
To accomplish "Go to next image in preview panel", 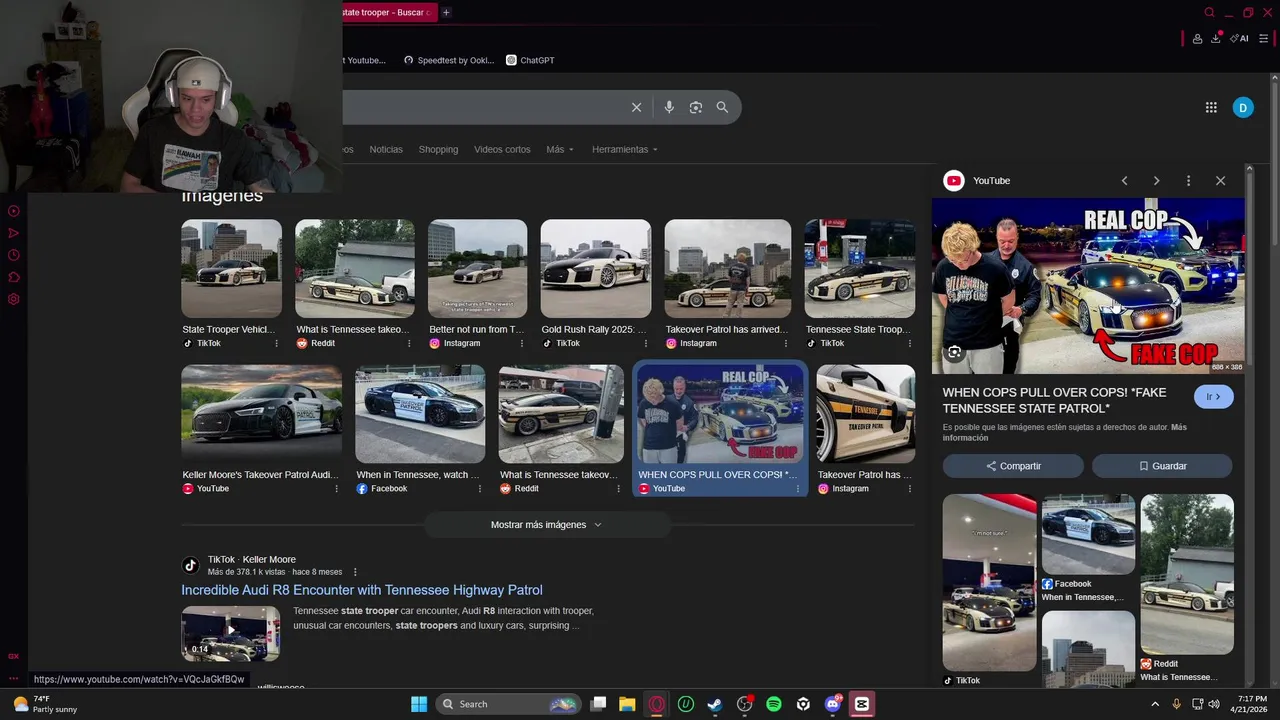I will click(1156, 181).
